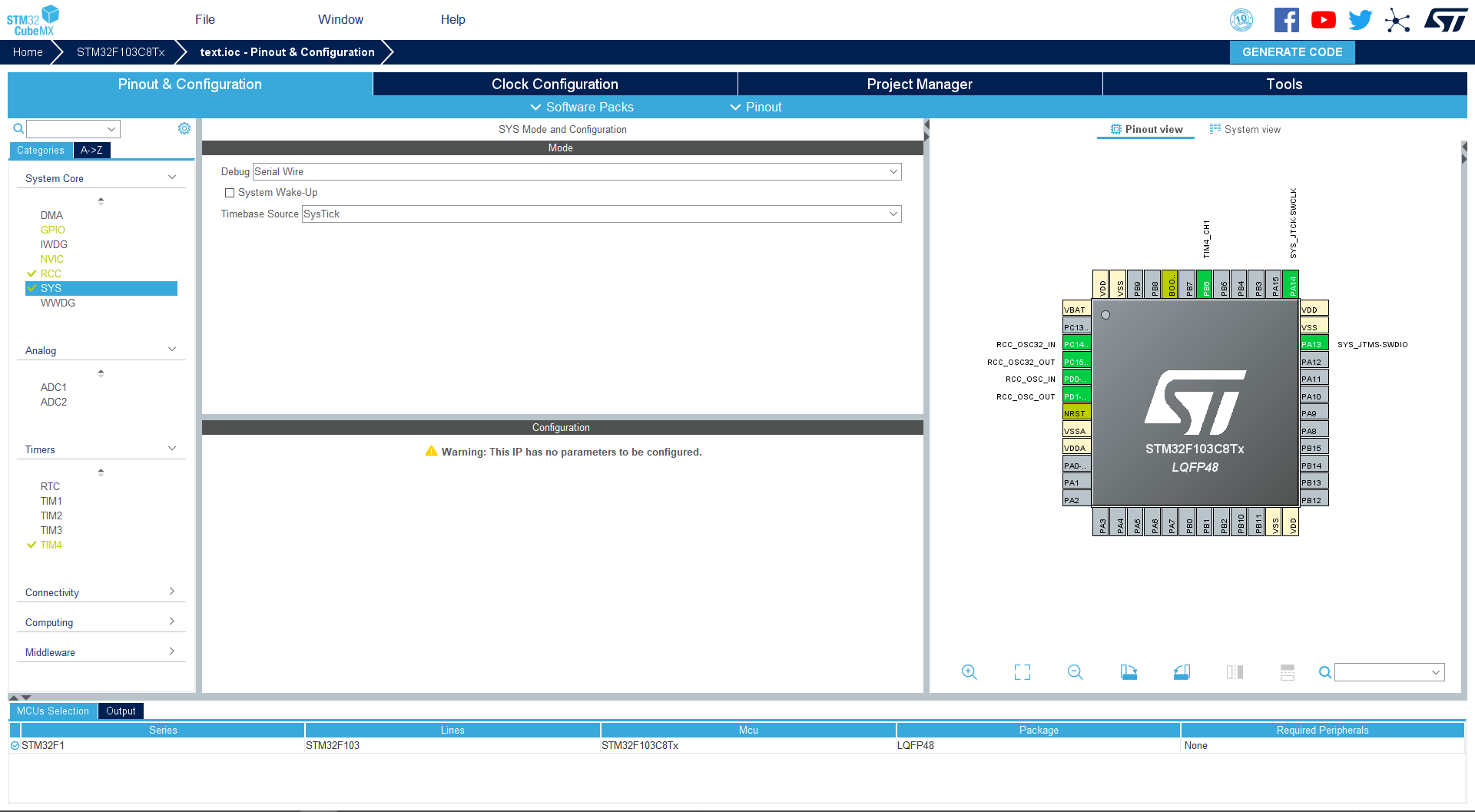The image size is (1475, 812).
Task: Fit the chip pinout to the view
Action: 1023,672
